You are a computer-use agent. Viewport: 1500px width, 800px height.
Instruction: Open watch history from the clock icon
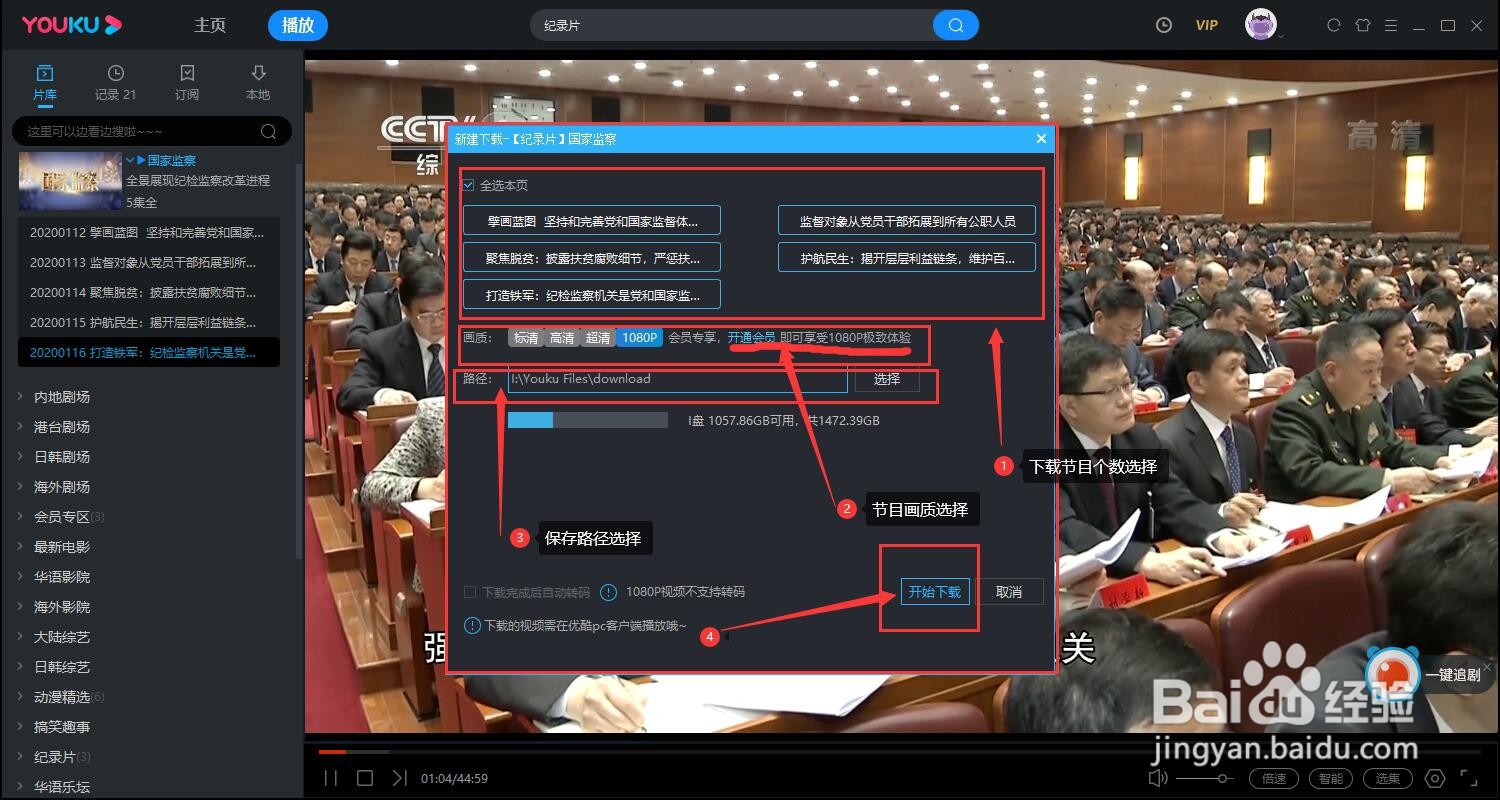[1163, 24]
